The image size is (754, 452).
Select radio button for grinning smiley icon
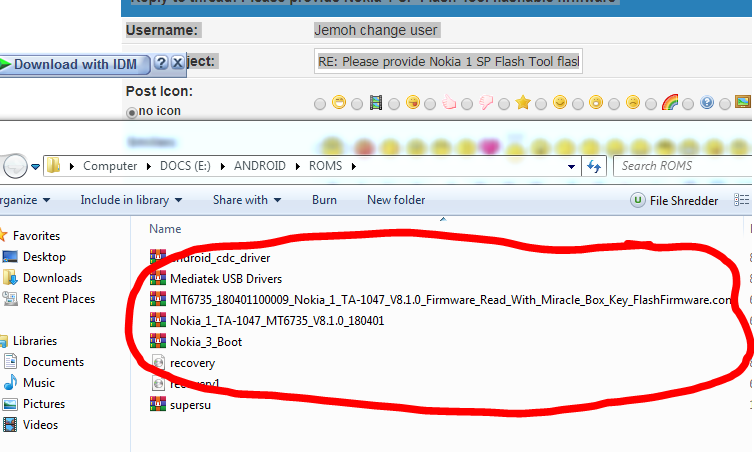tap(320, 104)
